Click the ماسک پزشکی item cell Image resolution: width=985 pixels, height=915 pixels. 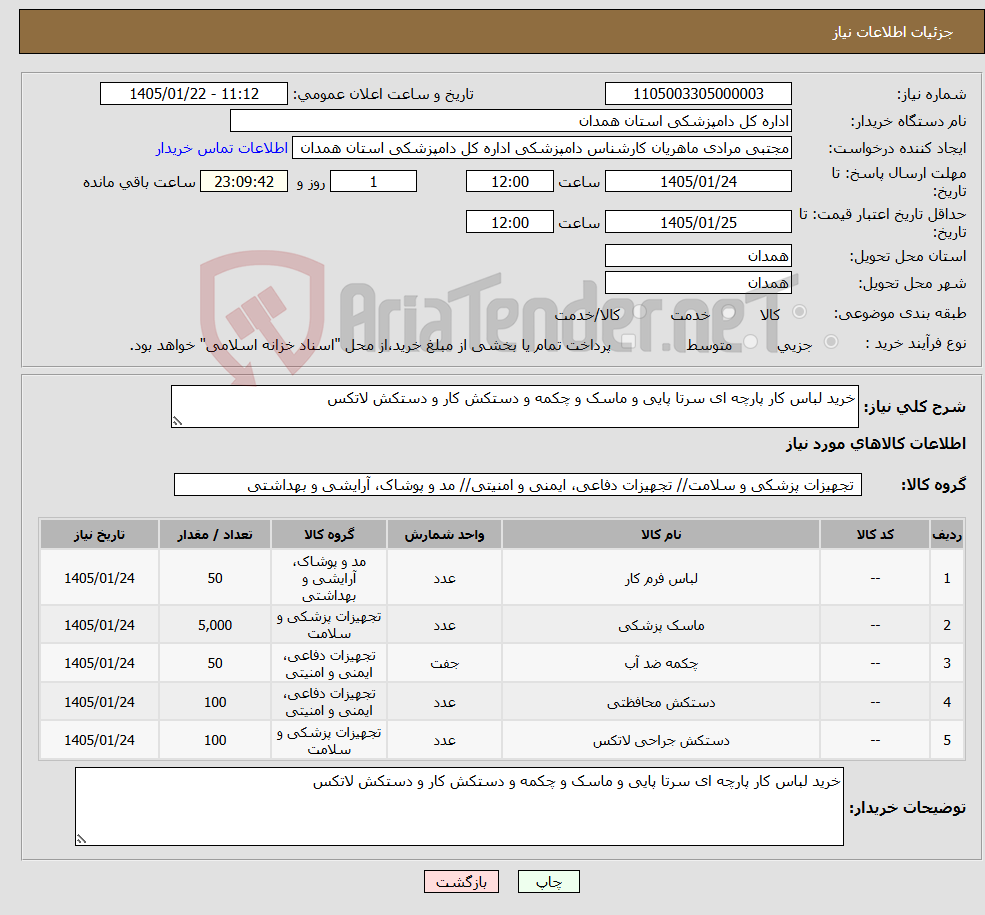point(661,625)
